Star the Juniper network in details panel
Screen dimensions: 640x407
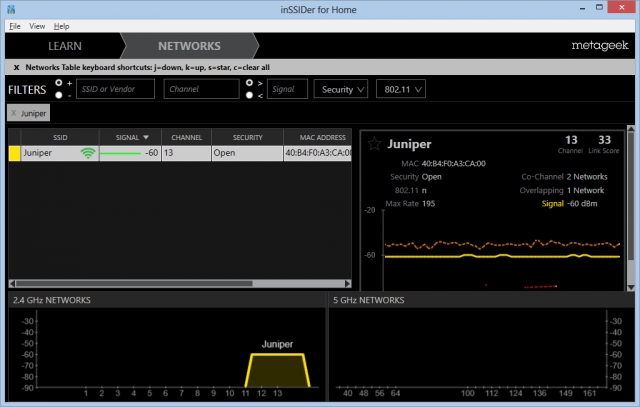click(374, 144)
